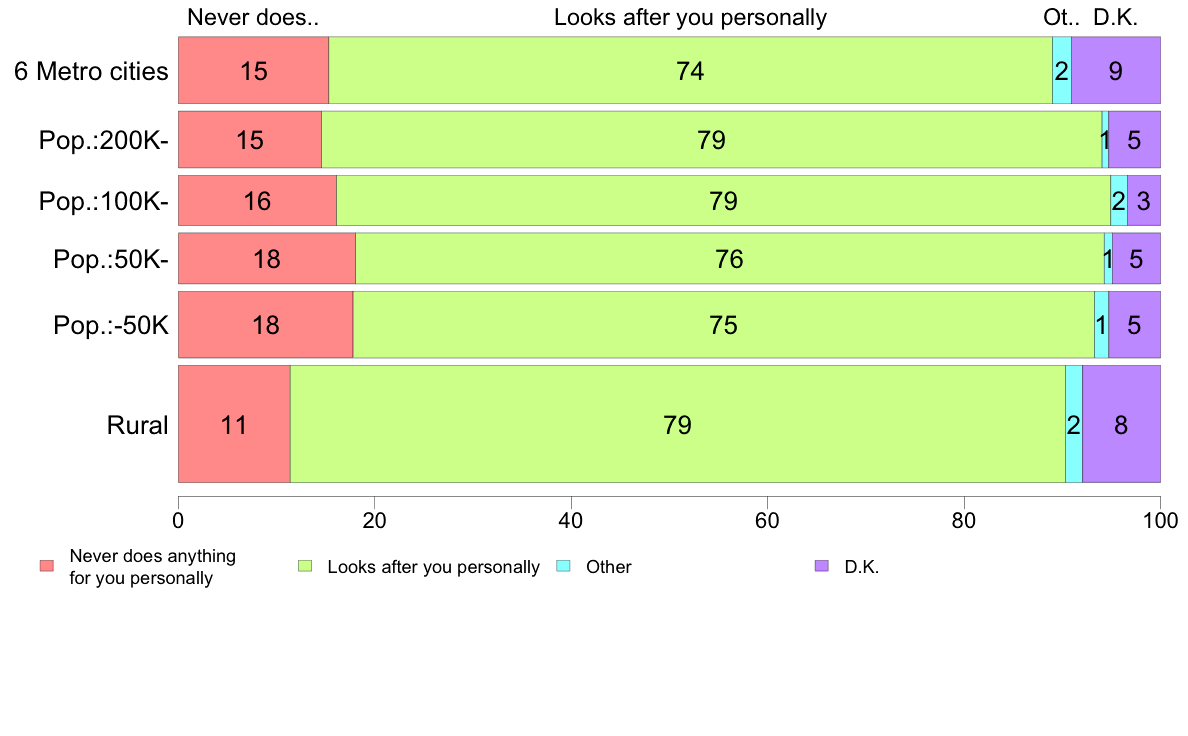1188x736 pixels.
Task: Select the Rural cyan Other segment showing 2
Action: pyautogui.click(x=1074, y=424)
